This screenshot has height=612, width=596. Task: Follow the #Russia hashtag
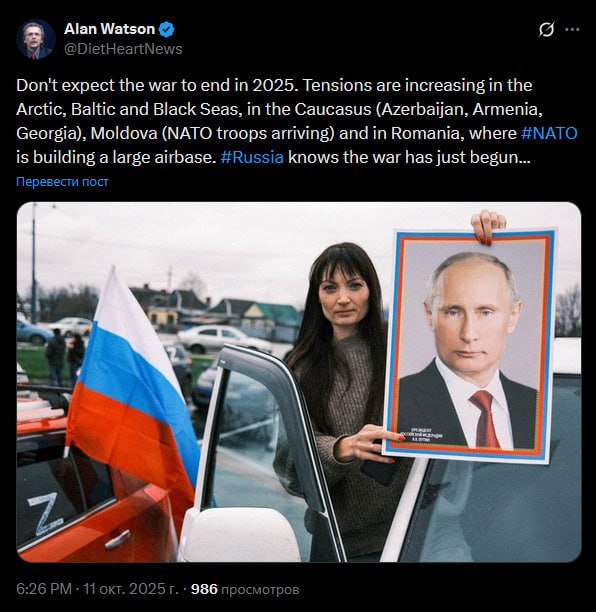[252, 157]
